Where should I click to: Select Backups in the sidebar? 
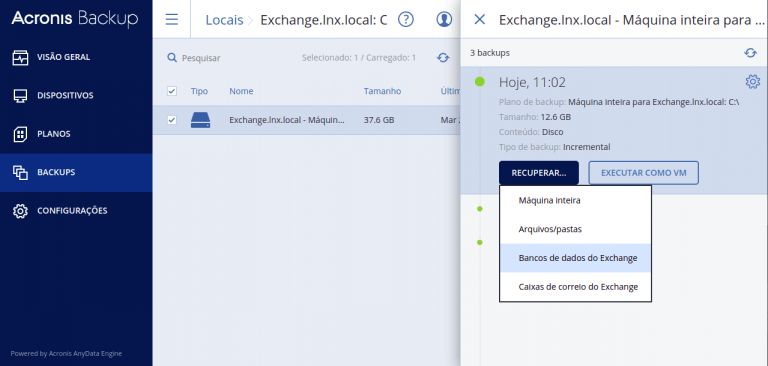pyautogui.click(x=76, y=172)
